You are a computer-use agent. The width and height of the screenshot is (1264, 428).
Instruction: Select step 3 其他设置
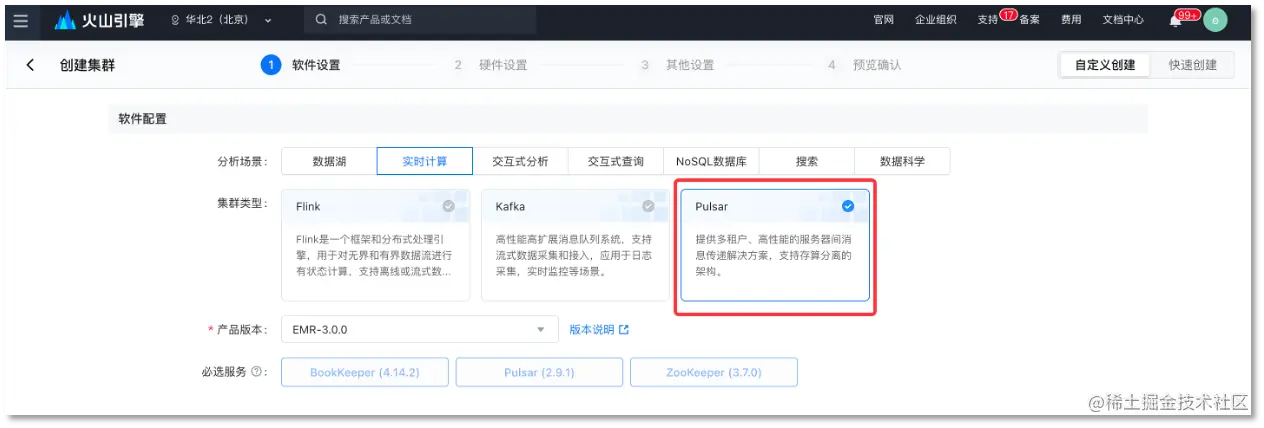677,65
